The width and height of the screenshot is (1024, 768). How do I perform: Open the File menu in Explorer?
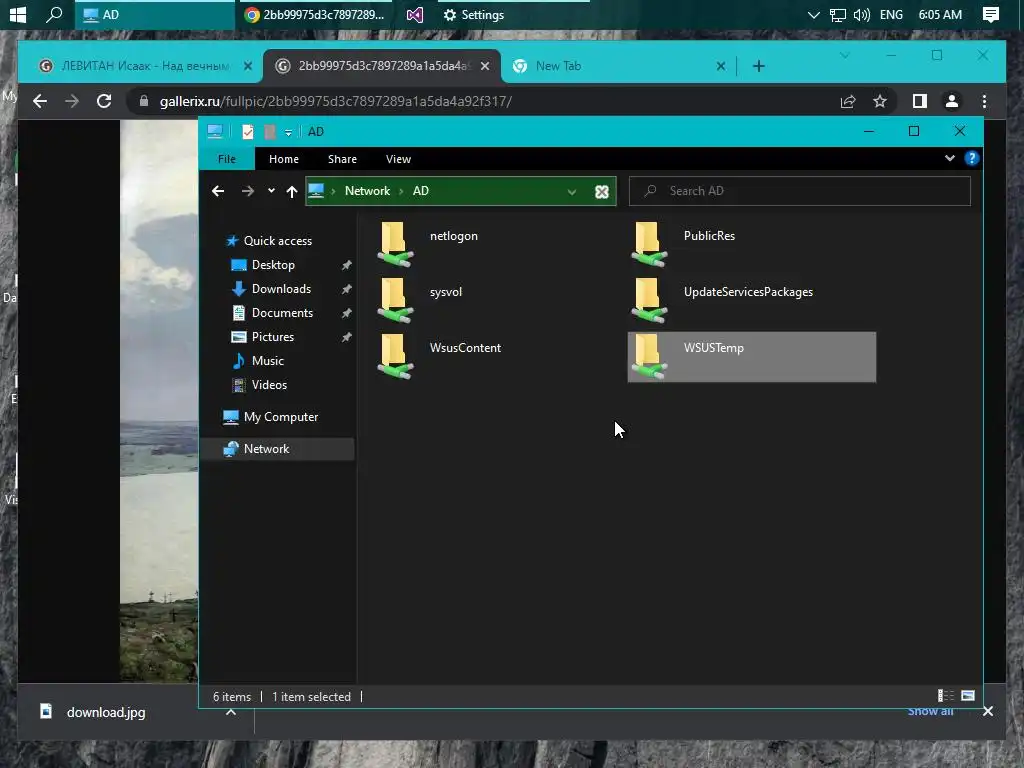[227, 159]
